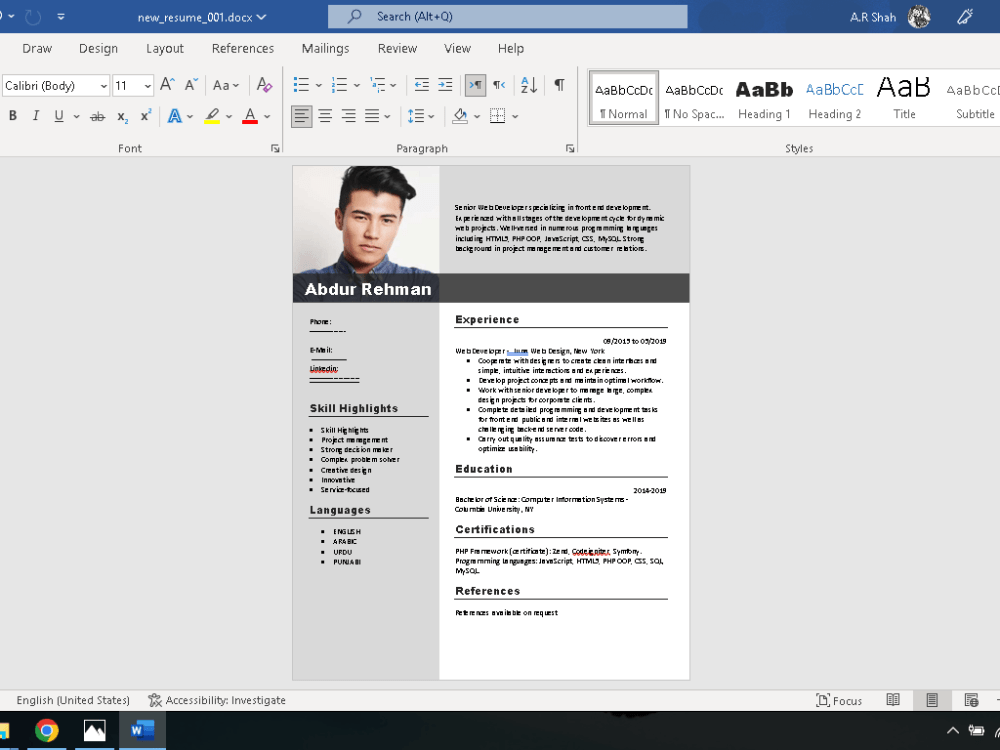Open Google Chrome from taskbar

(x=47, y=730)
